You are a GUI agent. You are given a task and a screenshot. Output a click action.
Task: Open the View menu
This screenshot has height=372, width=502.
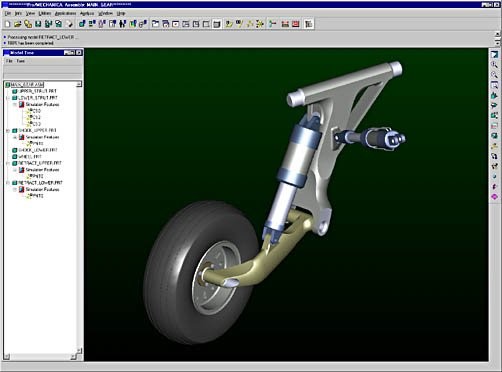[30, 13]
